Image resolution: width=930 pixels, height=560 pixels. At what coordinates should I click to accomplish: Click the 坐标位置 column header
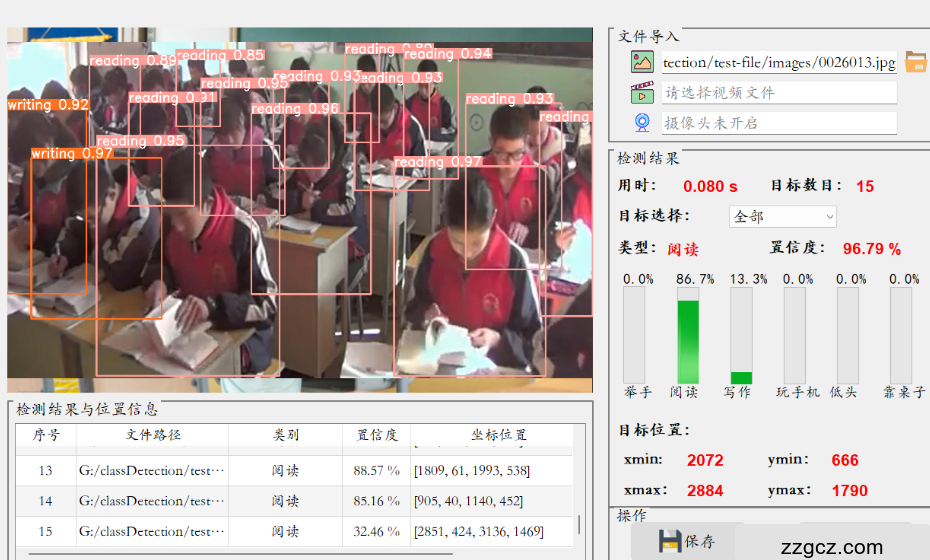[x=498, y=435]
